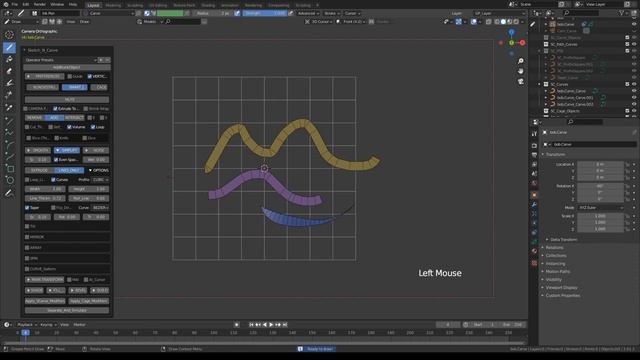The height and width of the screenshot is (360, 640).
Task: Select the Annotate tool
Action: 9,193
